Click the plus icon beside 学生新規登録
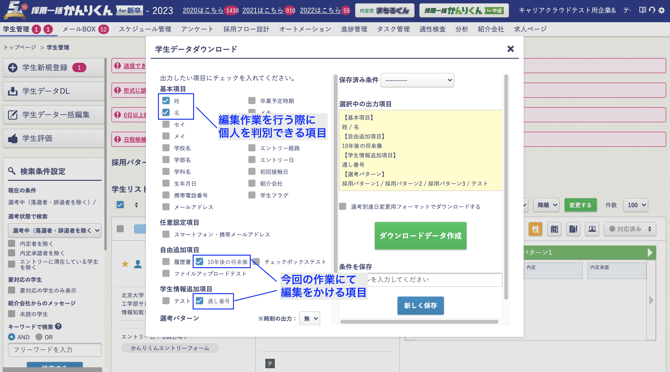The height and width of the screenshot is (372, 670). click(x=13, y=67)
